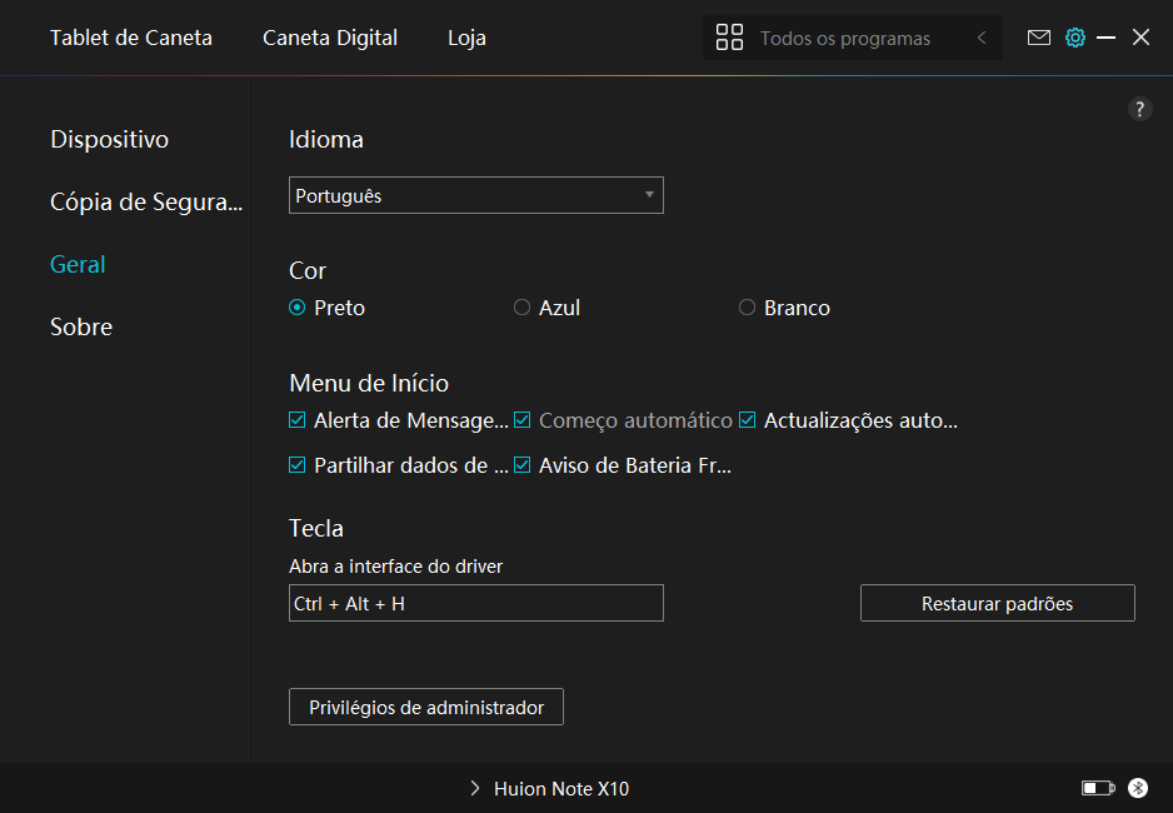1173x813 pixels.
Task: Click the battery level icon
Action: (1097, 788)
